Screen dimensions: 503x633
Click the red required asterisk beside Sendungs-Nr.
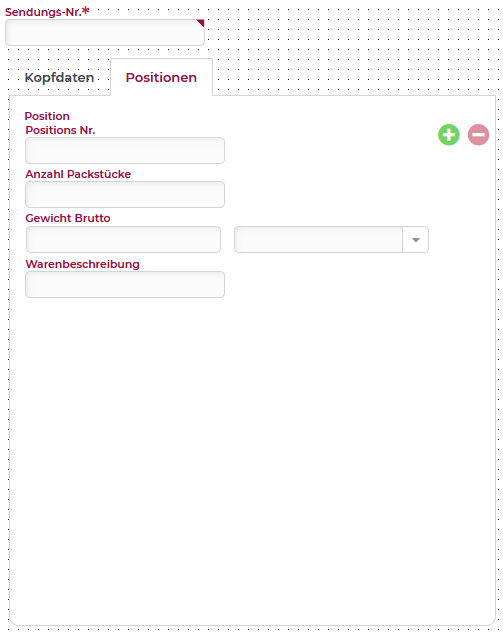click(86, 10)
